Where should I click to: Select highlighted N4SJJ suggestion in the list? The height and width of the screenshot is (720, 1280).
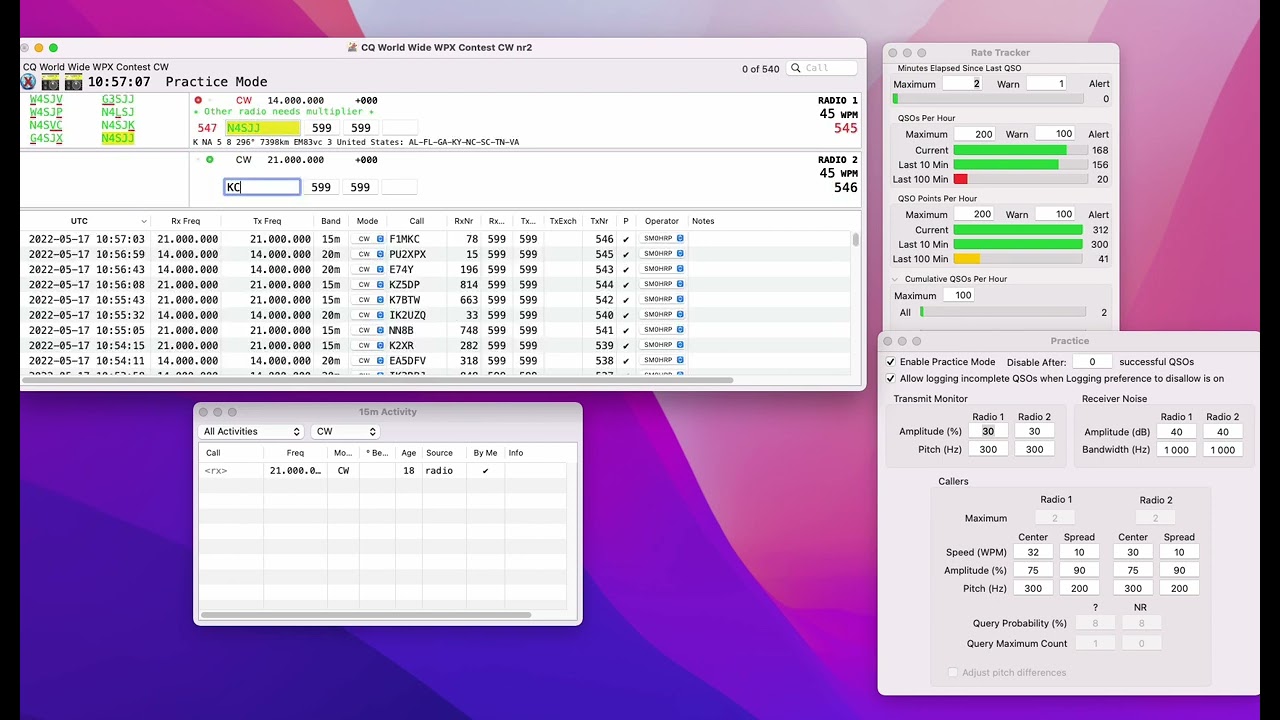coord(118,139)
